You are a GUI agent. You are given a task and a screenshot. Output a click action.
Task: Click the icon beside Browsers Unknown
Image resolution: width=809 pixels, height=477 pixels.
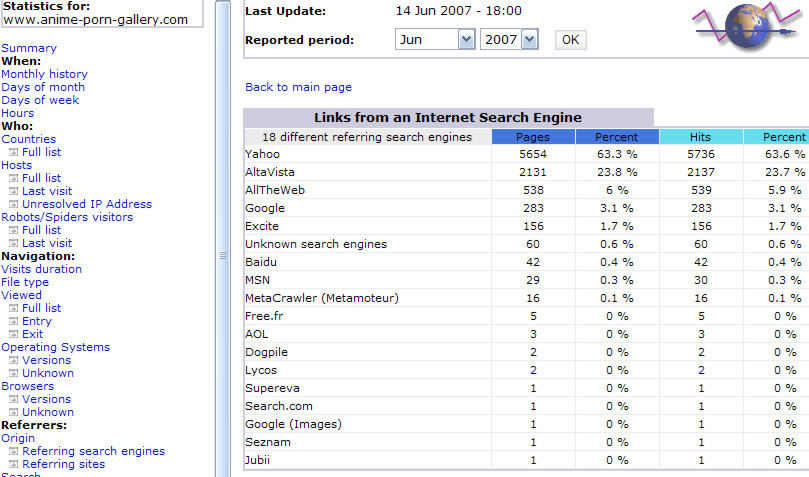tap(14, 413)
